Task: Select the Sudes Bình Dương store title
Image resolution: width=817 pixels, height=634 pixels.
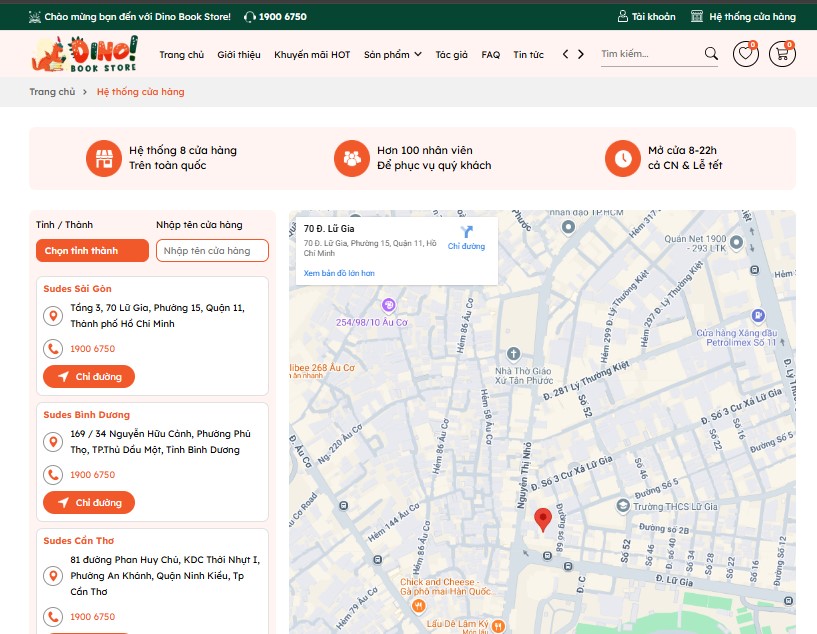Action: click(x=86, y=415)
